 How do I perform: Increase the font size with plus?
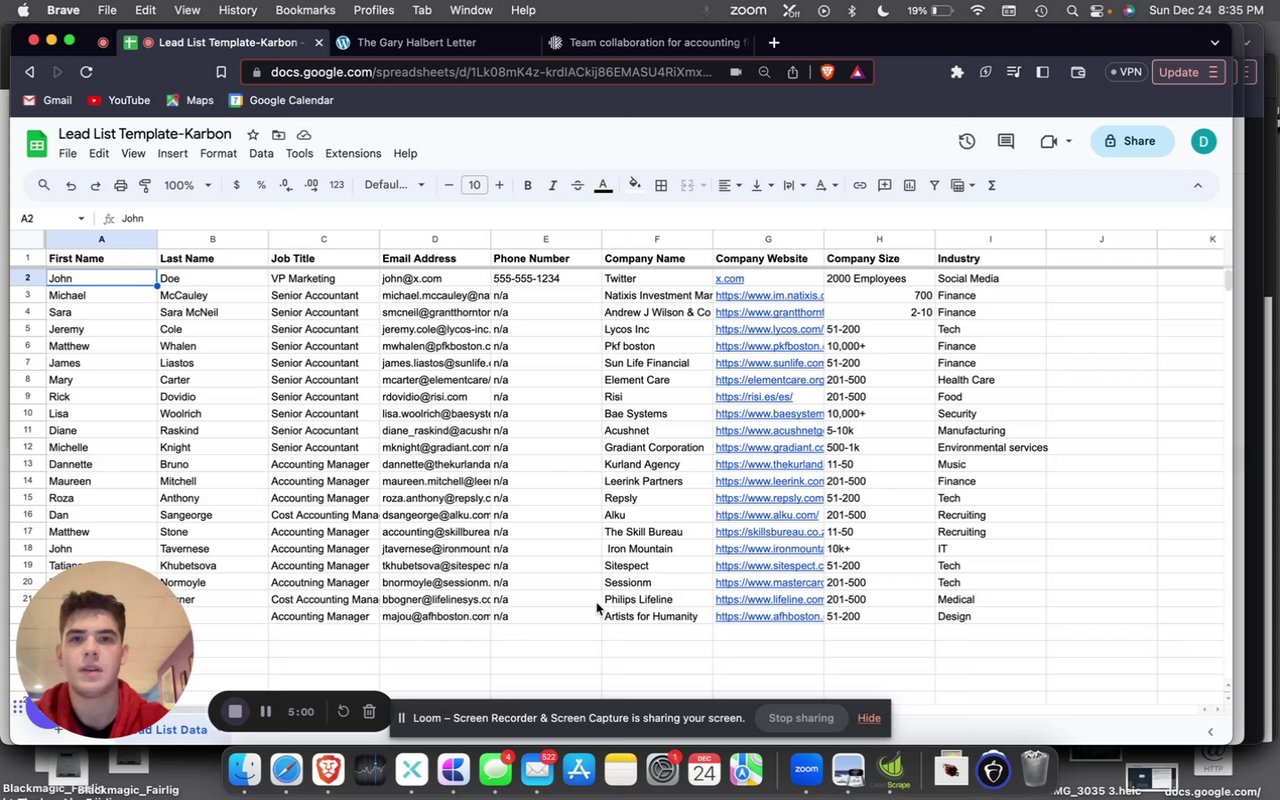click(500, 185)
